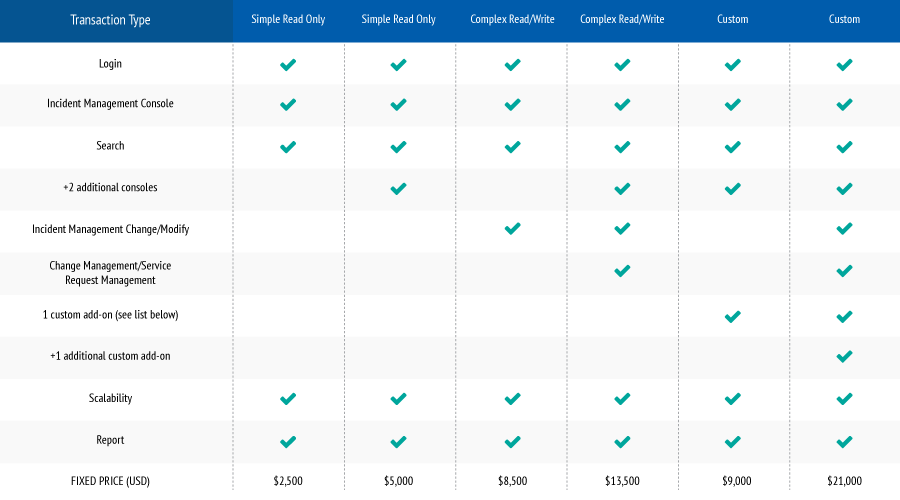Click the Report checkmark in $21,000 column
900x500 pixels.
(844, 441)
